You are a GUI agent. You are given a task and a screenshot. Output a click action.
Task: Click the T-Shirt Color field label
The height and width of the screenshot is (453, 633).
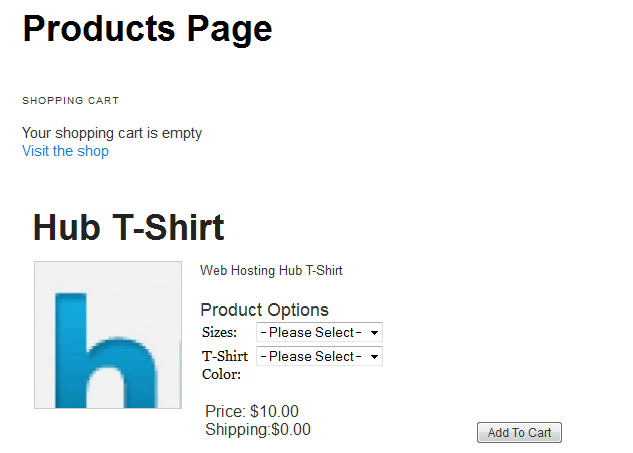pos(225,365)
